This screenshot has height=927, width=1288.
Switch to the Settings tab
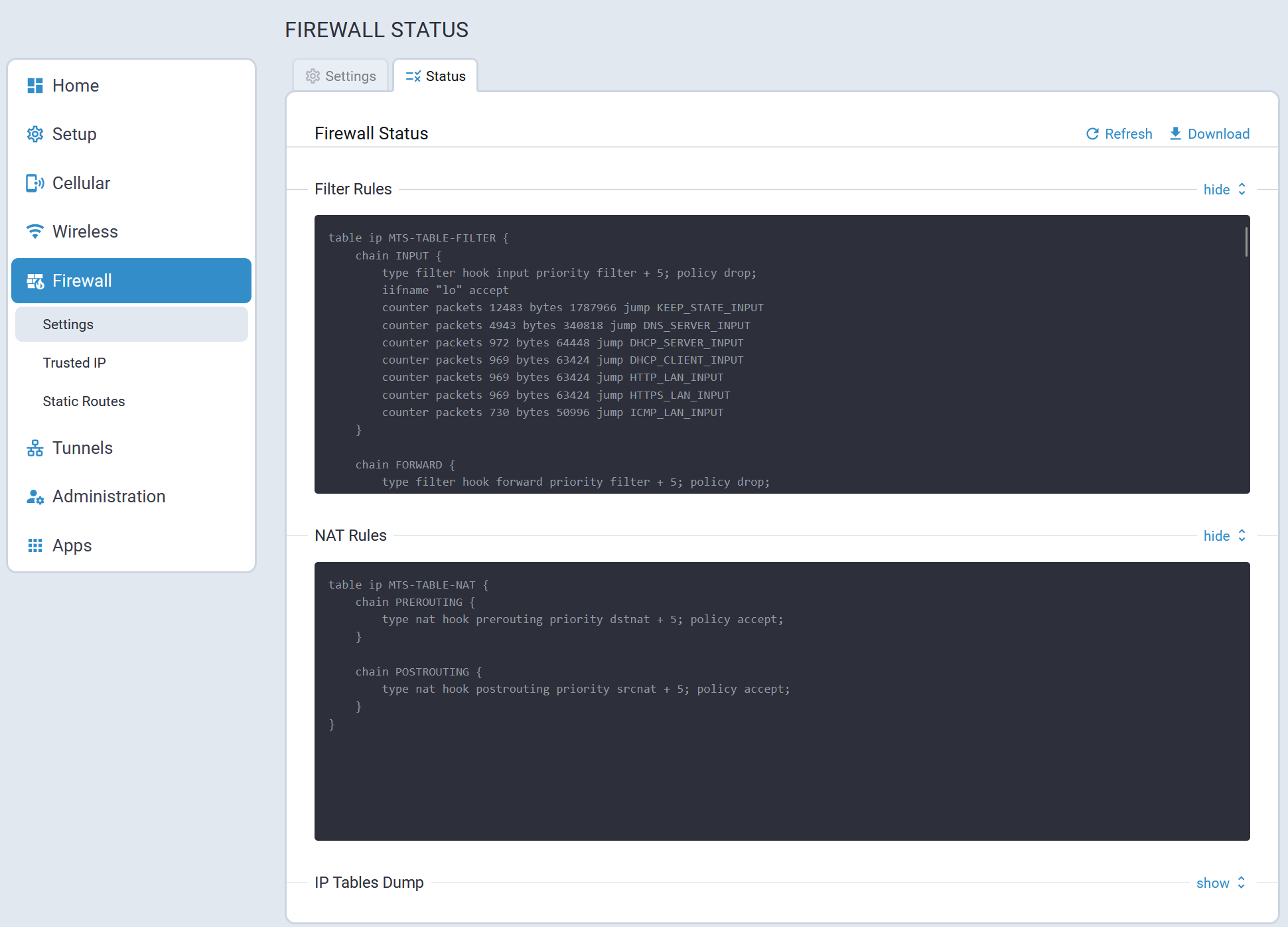pos(341,76)
